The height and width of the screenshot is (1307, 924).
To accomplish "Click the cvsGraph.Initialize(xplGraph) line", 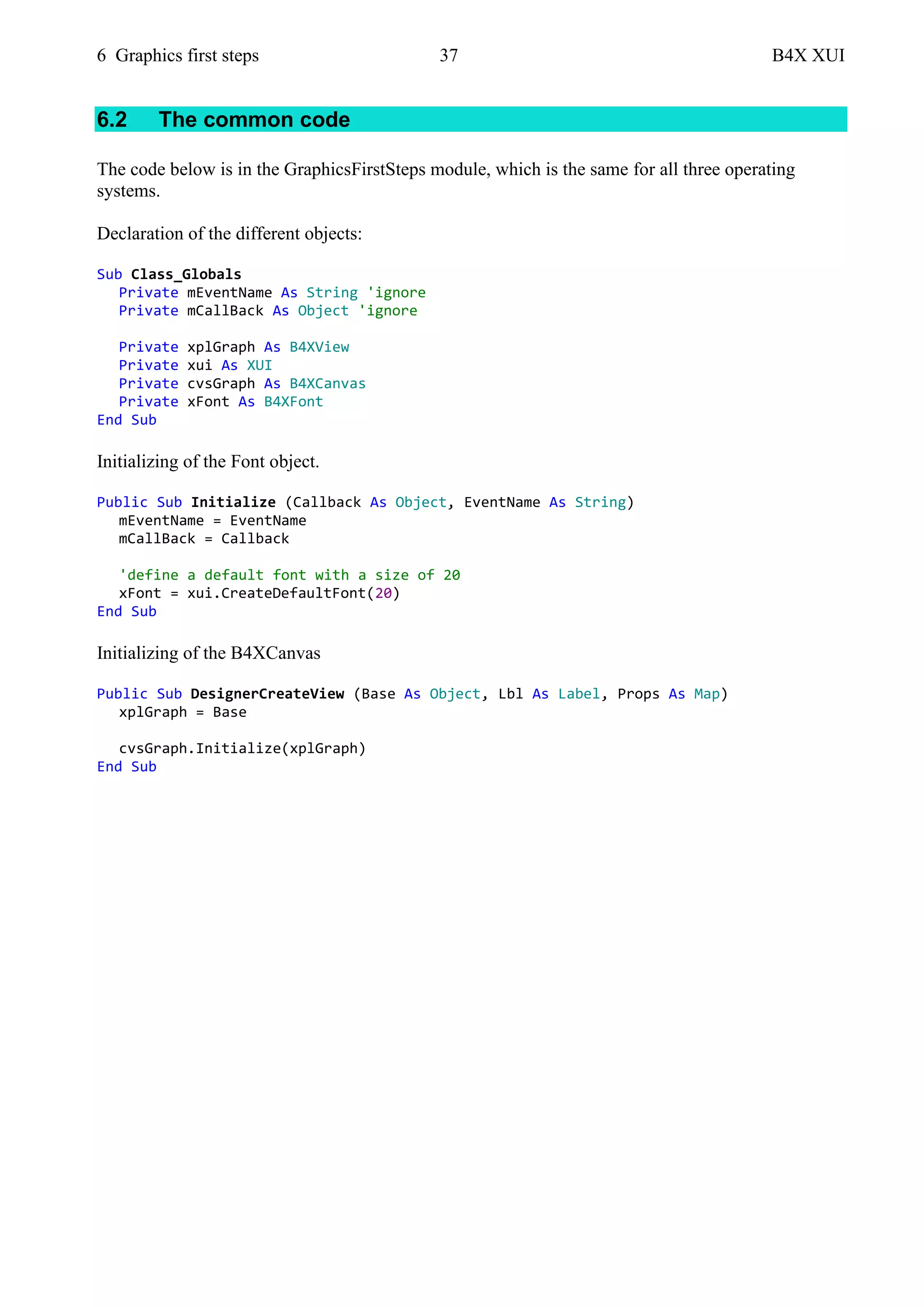I will click(242, 749).
